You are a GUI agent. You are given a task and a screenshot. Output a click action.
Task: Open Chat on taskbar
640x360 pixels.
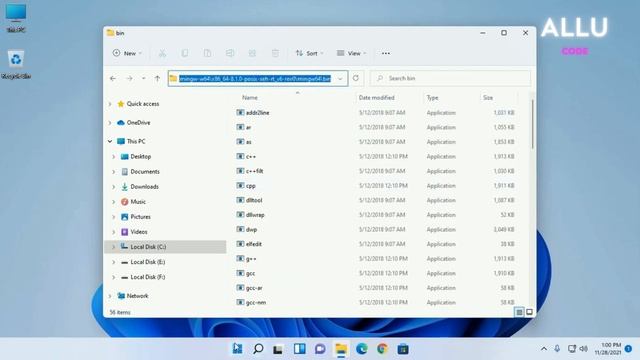tap(320, 349)
